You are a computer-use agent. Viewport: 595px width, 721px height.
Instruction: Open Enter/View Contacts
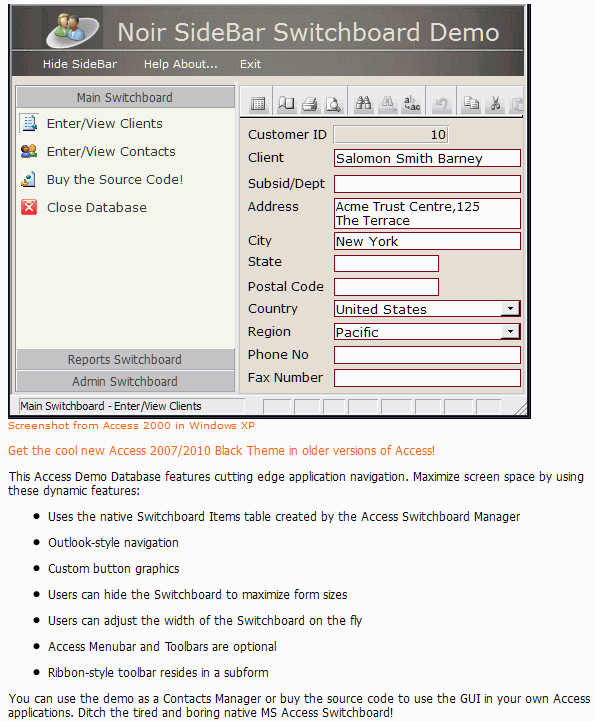pos(111,151)
